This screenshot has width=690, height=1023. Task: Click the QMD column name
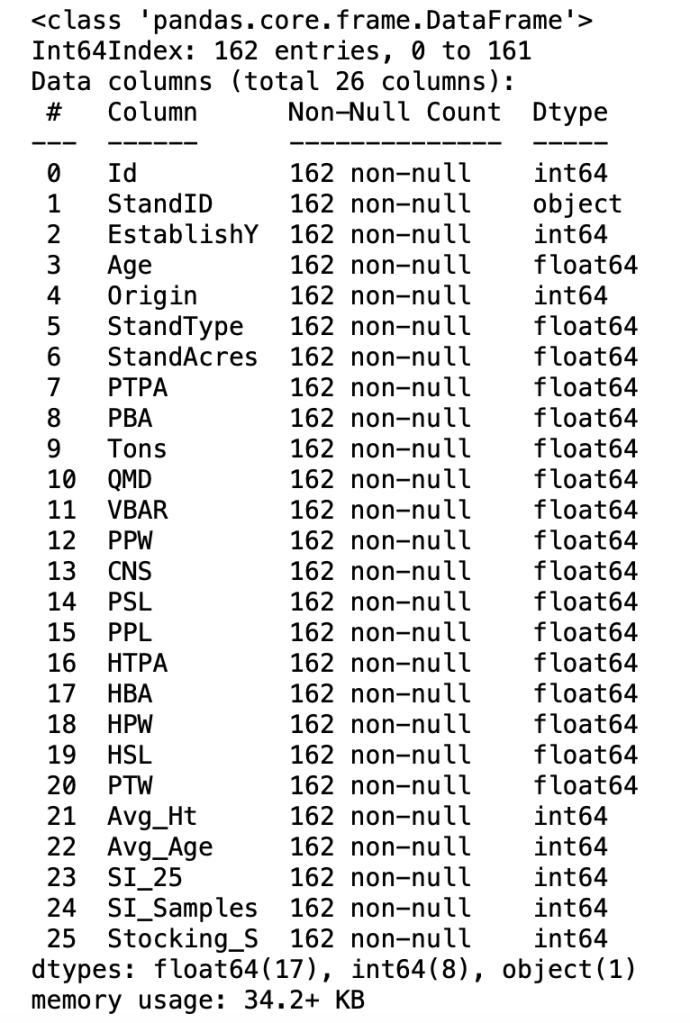click(130, 480)
